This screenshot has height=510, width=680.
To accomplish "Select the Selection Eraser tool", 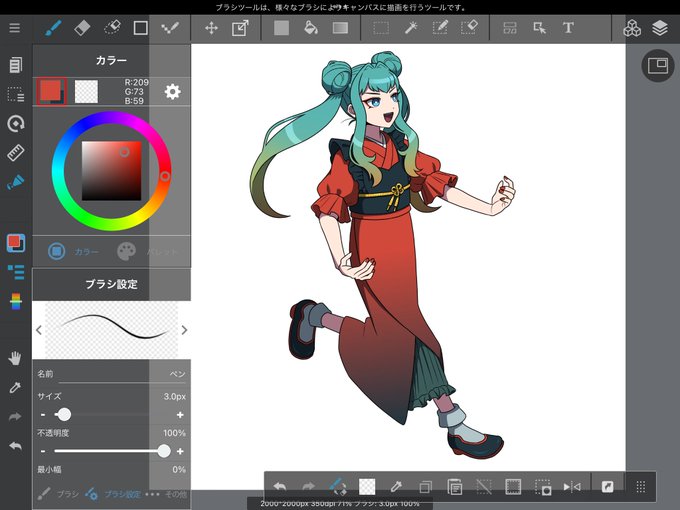I will point(469,28).
